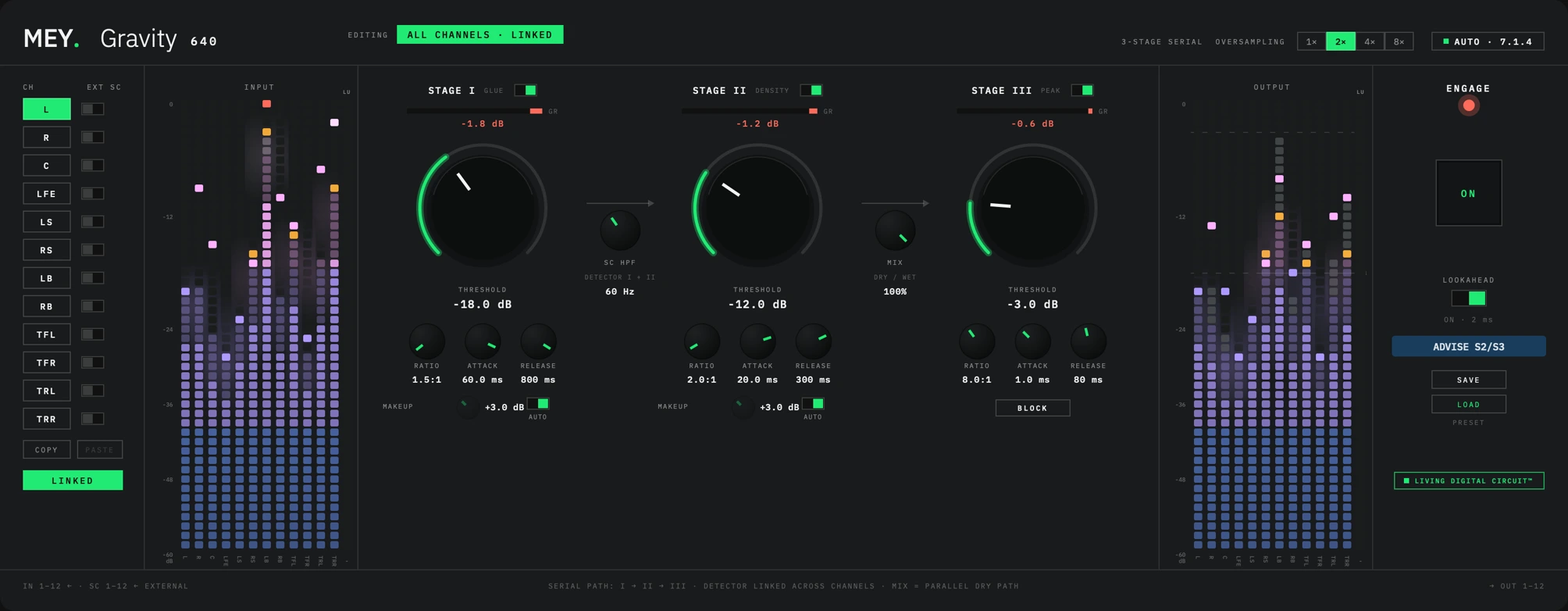Click the PASTE channel settings button
Viewport: 1568px width, 611px height.
pyautogui.click(x=99, y=449)
